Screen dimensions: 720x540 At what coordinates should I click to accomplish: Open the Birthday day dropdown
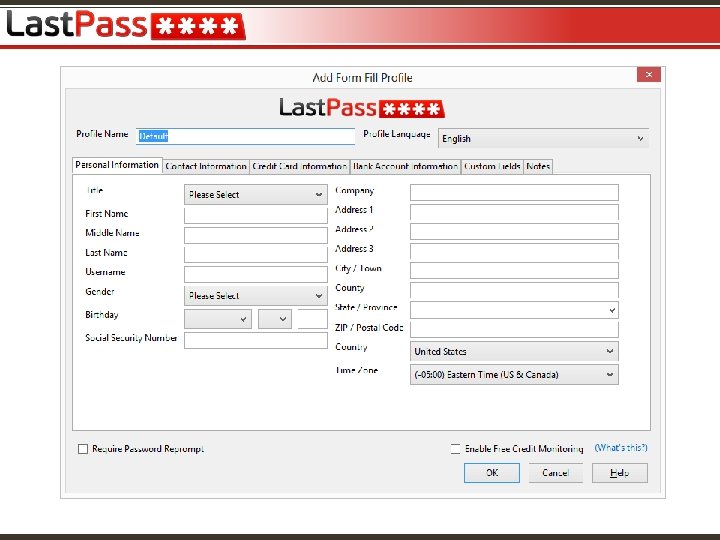pyautogui.click(x=275, y=319)
